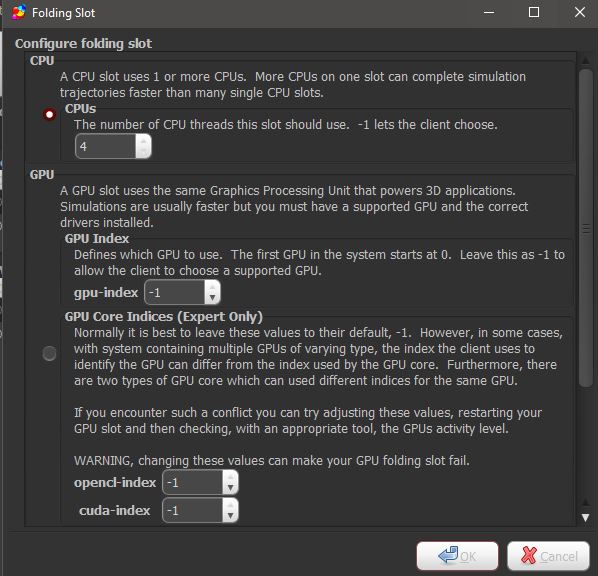The height and width of the screenshot is (576, 598).
Task: Click the scrollbar down arrow
Action: click(x=585, y=518)
